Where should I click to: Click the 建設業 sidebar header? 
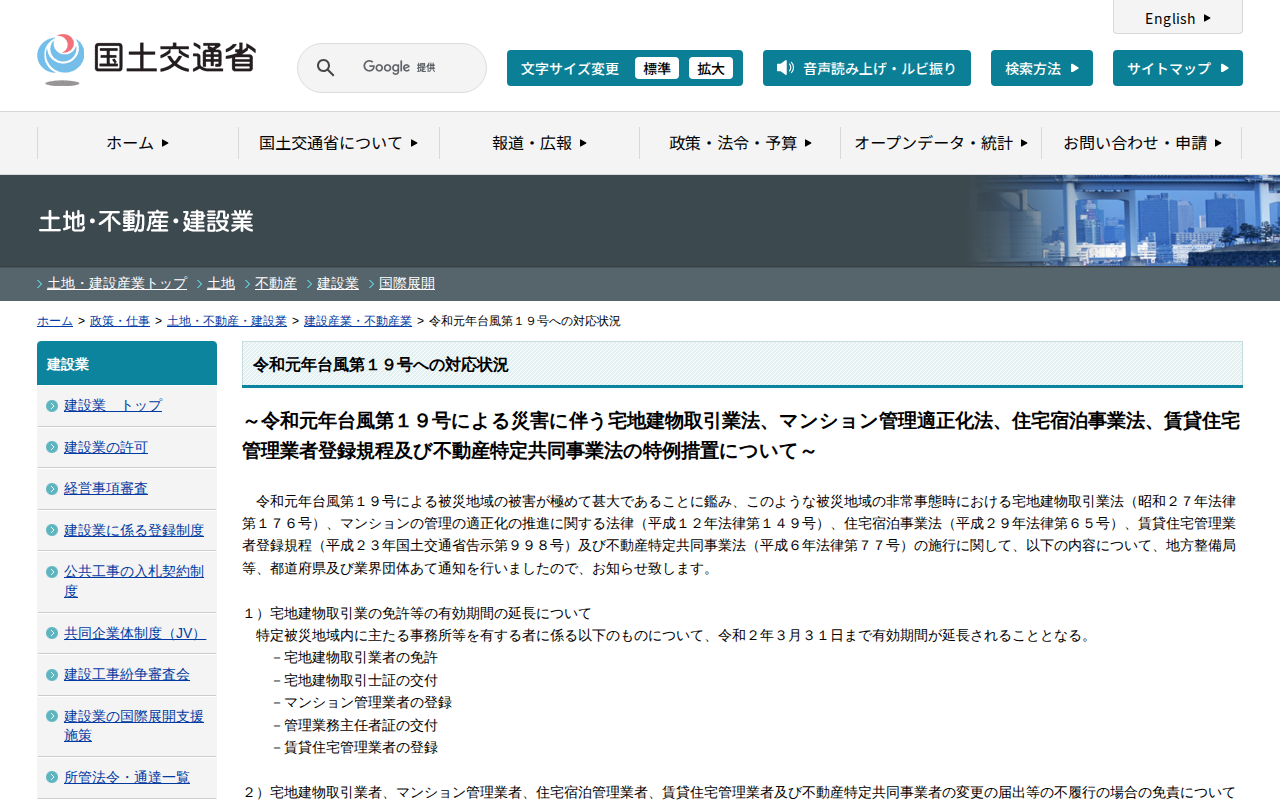(x=127, y=364)
